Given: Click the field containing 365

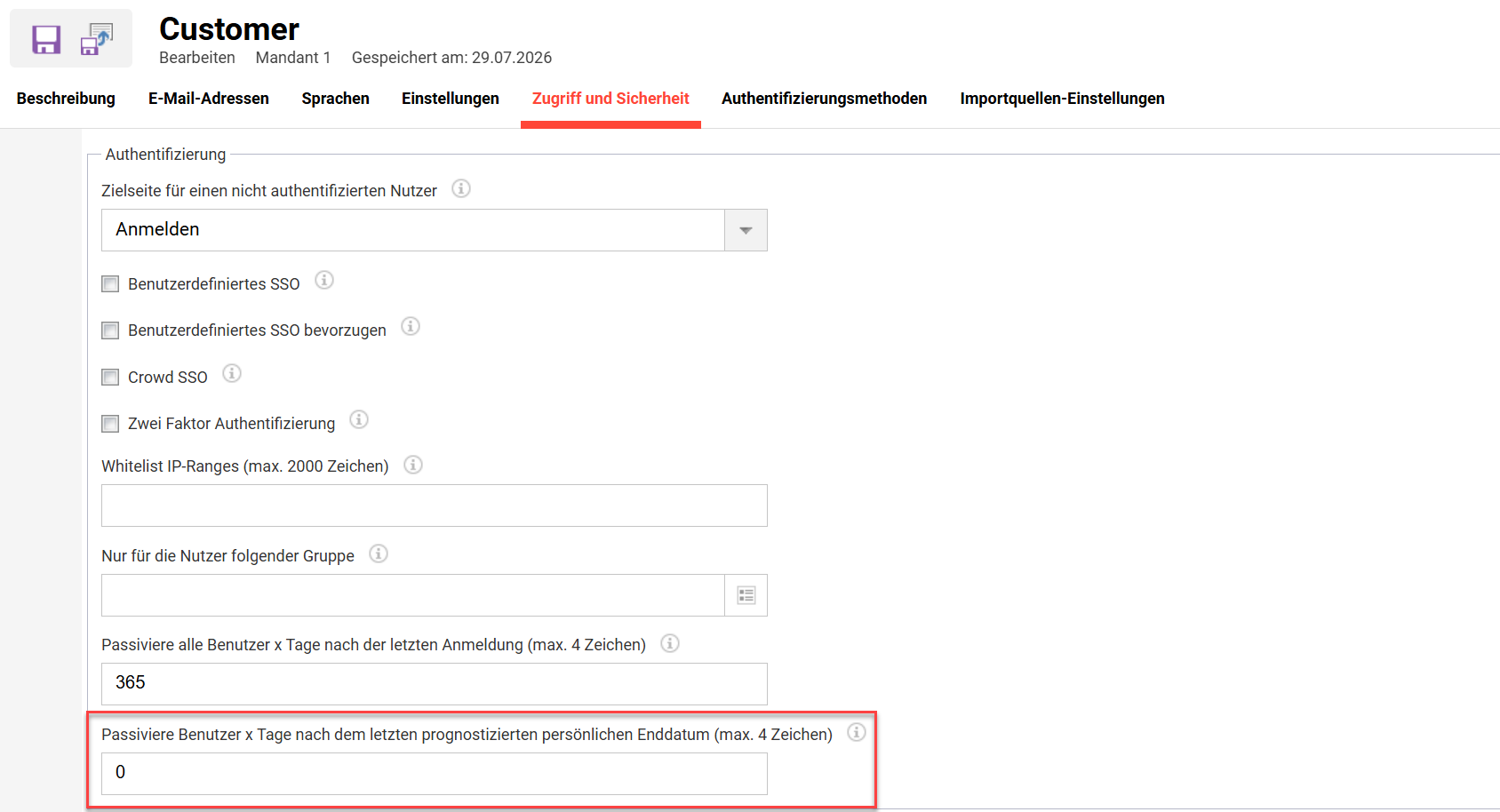Looking at the screenshot, I should (435, 684).
